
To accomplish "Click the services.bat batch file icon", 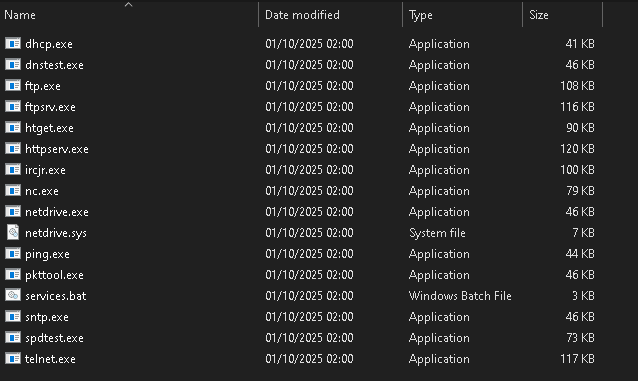I will [x=13, y=295].
